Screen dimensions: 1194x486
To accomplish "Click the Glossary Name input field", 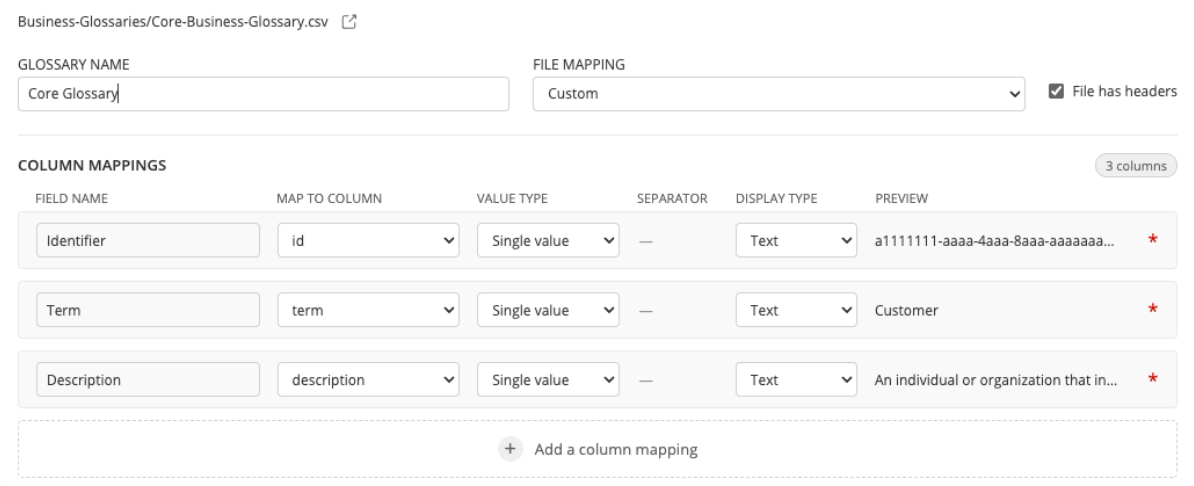I will pyautogui.click(x=264, y=94).
